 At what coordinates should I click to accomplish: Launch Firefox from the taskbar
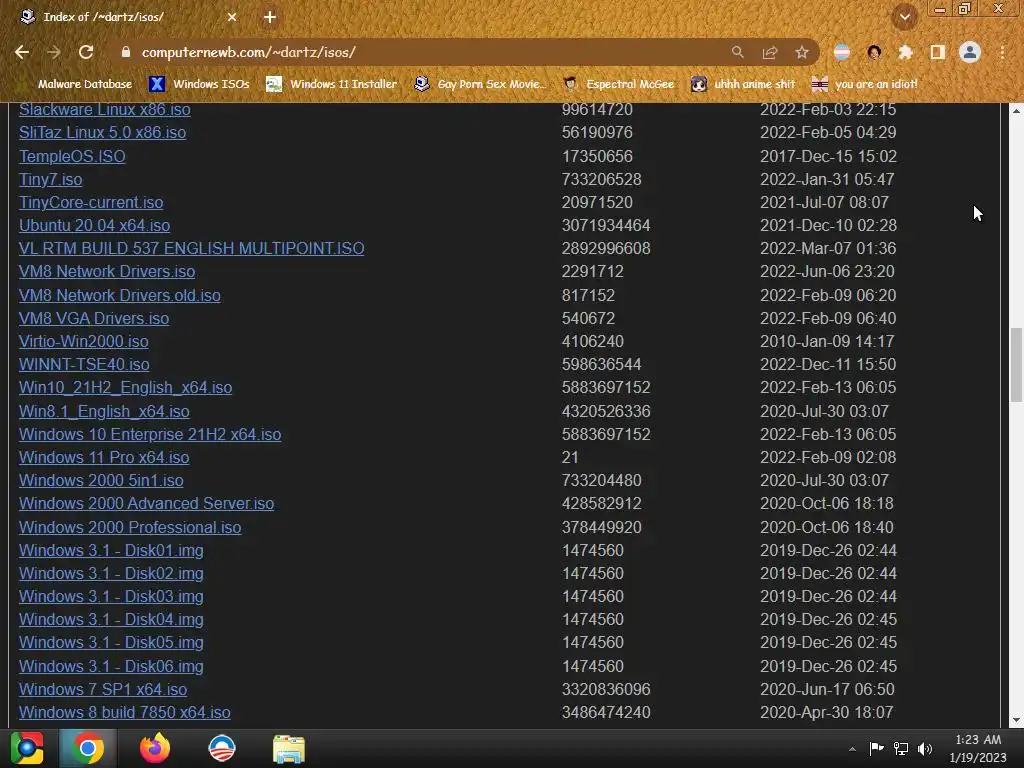(x=155, y=748)
